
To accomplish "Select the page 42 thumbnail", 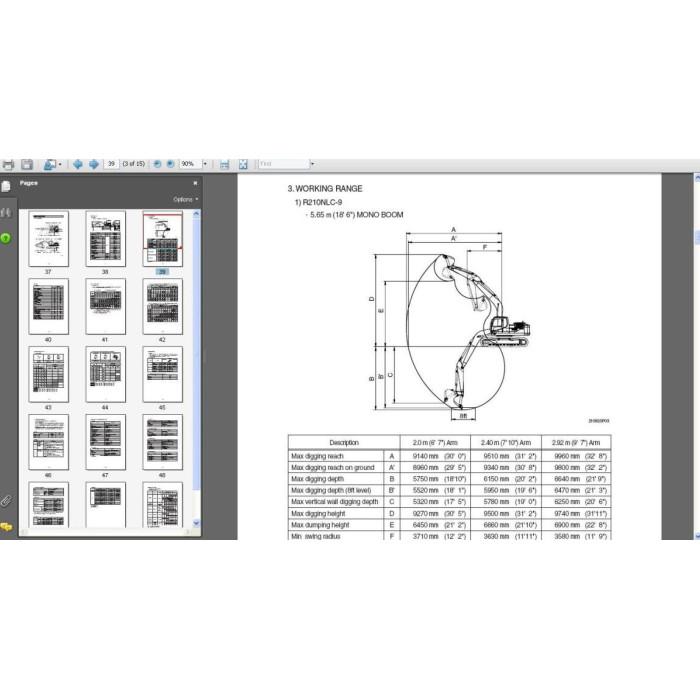I will pyautogui.click(x=162, y=306).
